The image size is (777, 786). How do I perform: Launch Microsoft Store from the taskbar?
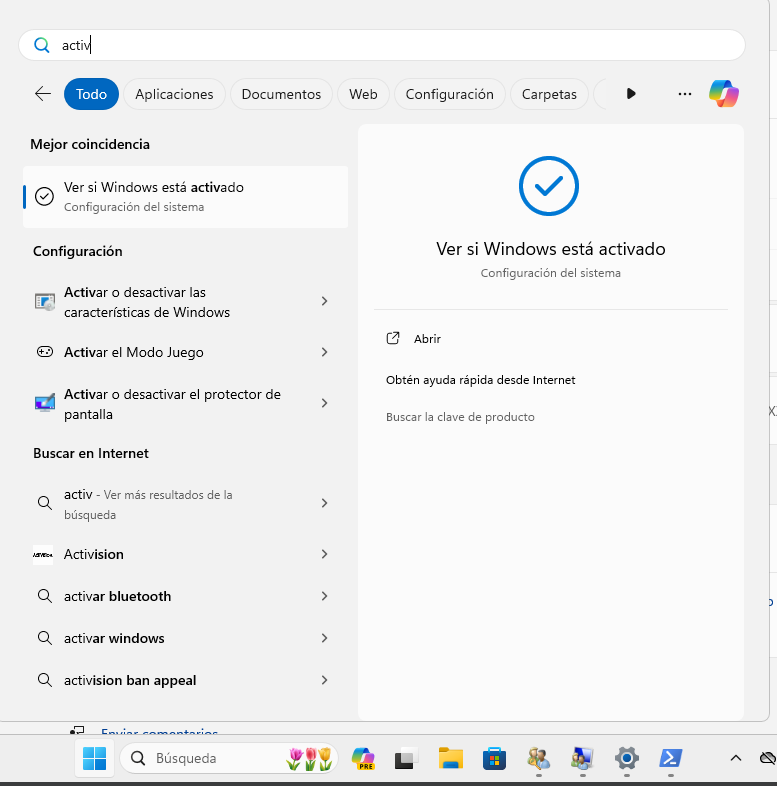point(494,759)
